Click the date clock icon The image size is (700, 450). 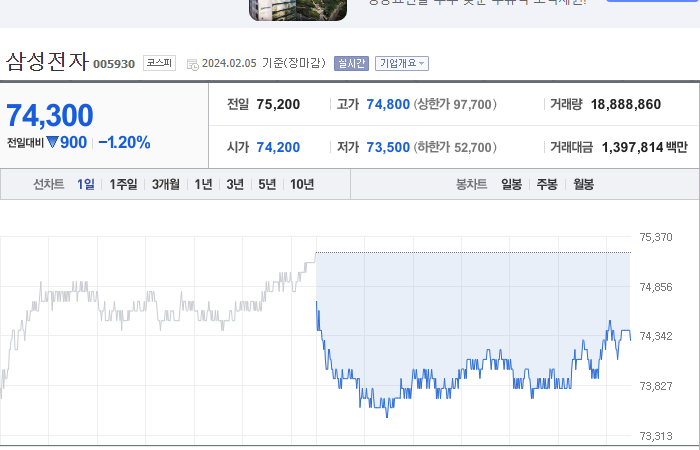(x=193, y=65)
